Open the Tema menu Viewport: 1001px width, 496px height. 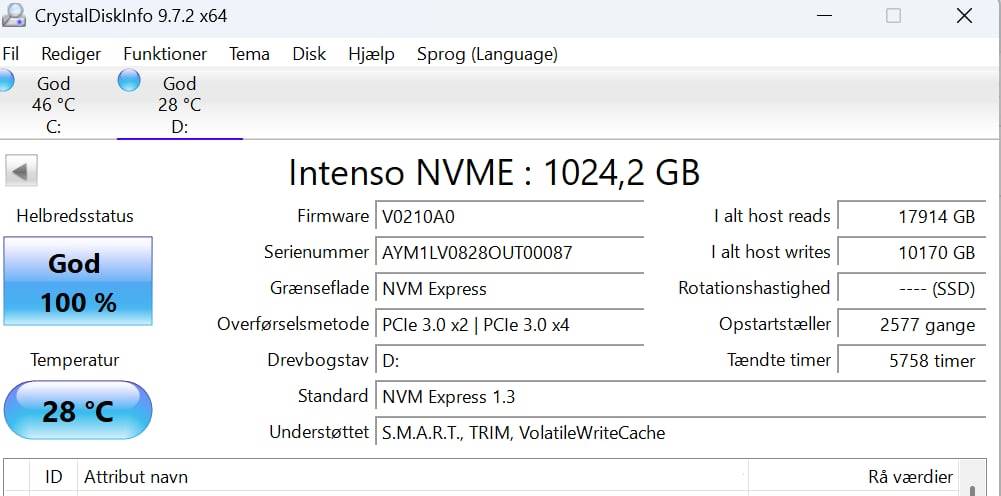[x=249, y=54]
